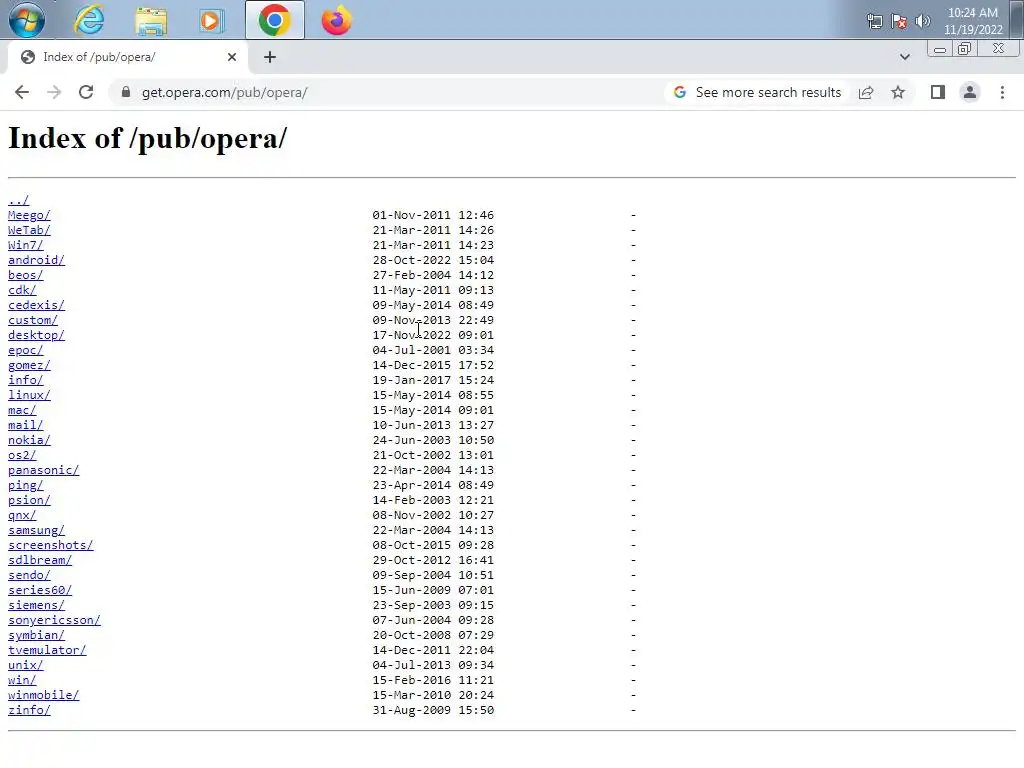Screen dimensions: 1024x768
Task: Select the sdlbream/ directory link
Action: 40,561
